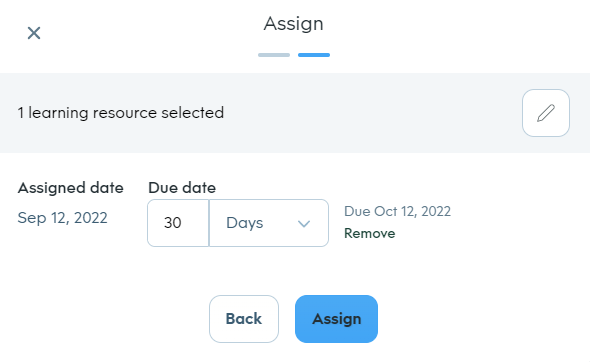Click the Due date field label
This screenshot has width=590, height=362.
[x=182, y=187]
